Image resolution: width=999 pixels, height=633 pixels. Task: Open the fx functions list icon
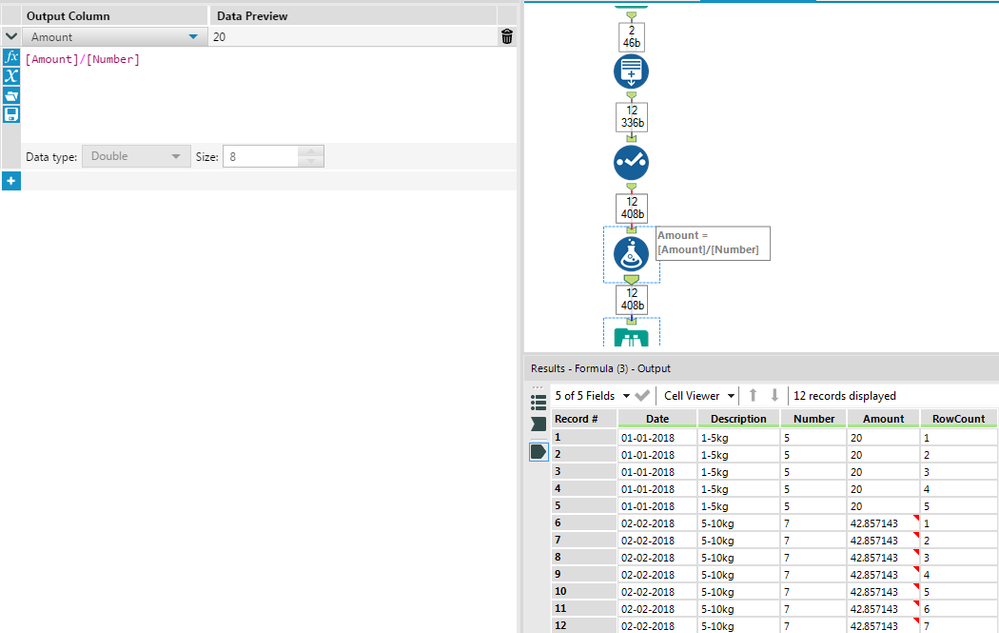click(11, 57)
